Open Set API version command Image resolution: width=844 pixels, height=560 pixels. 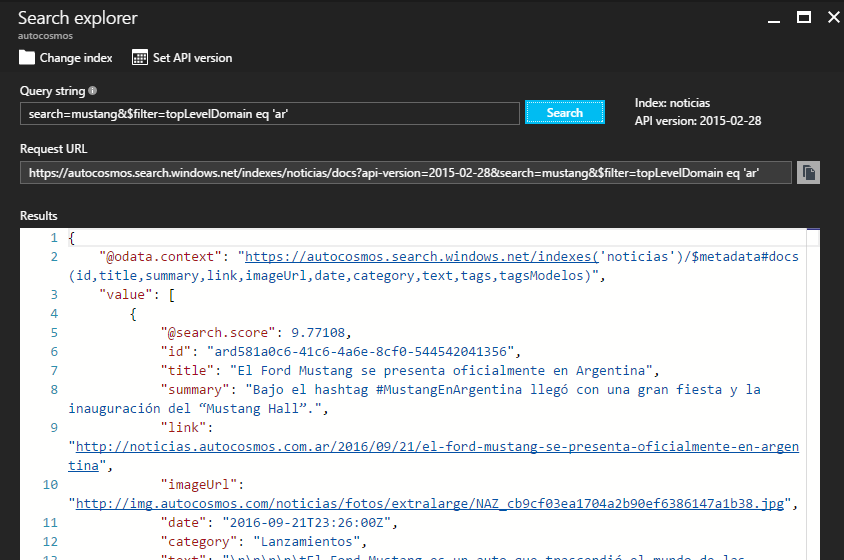[x=182, y=58]
